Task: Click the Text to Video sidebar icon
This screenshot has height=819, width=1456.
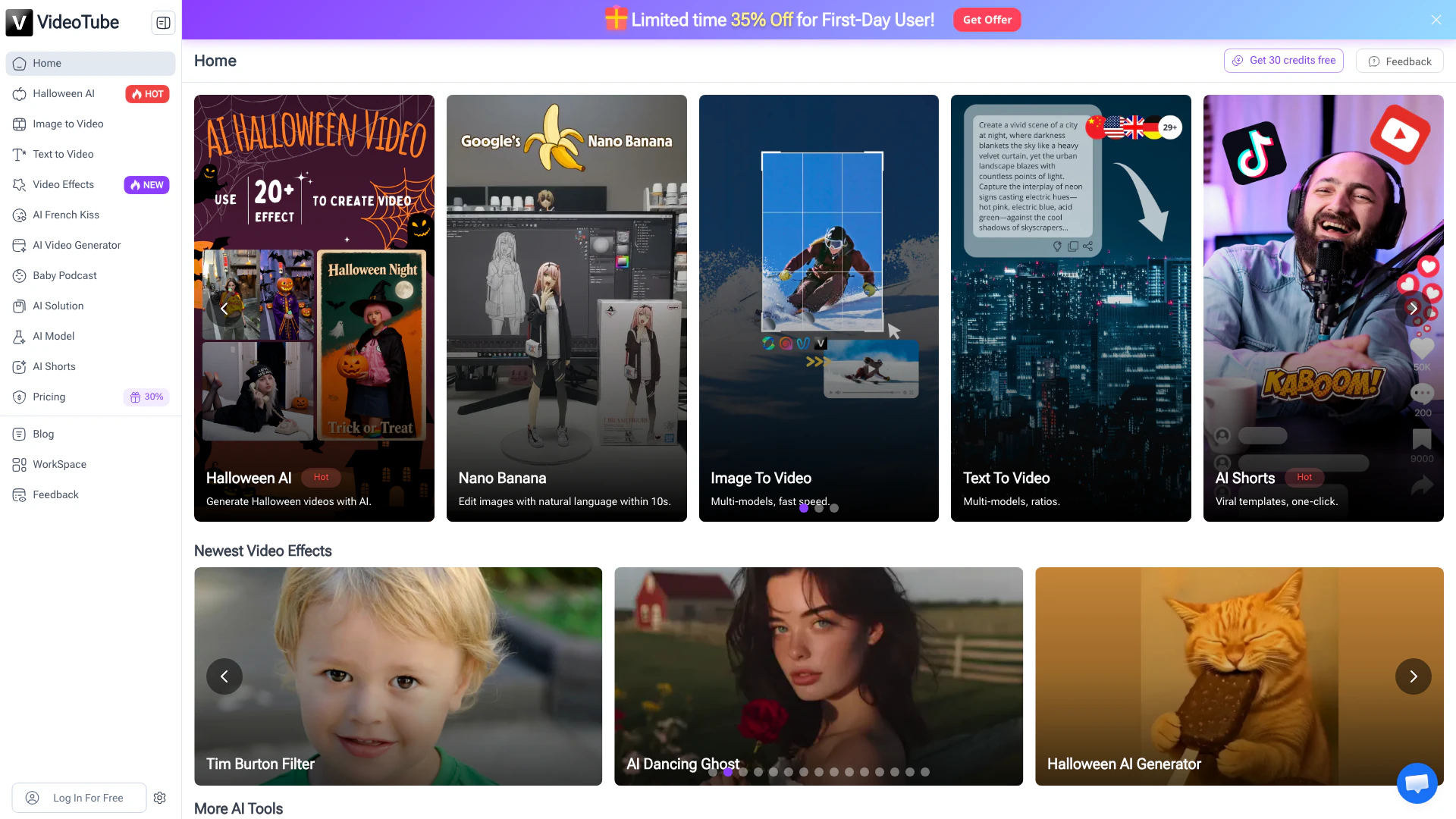Action: click(x=19, y=155)
